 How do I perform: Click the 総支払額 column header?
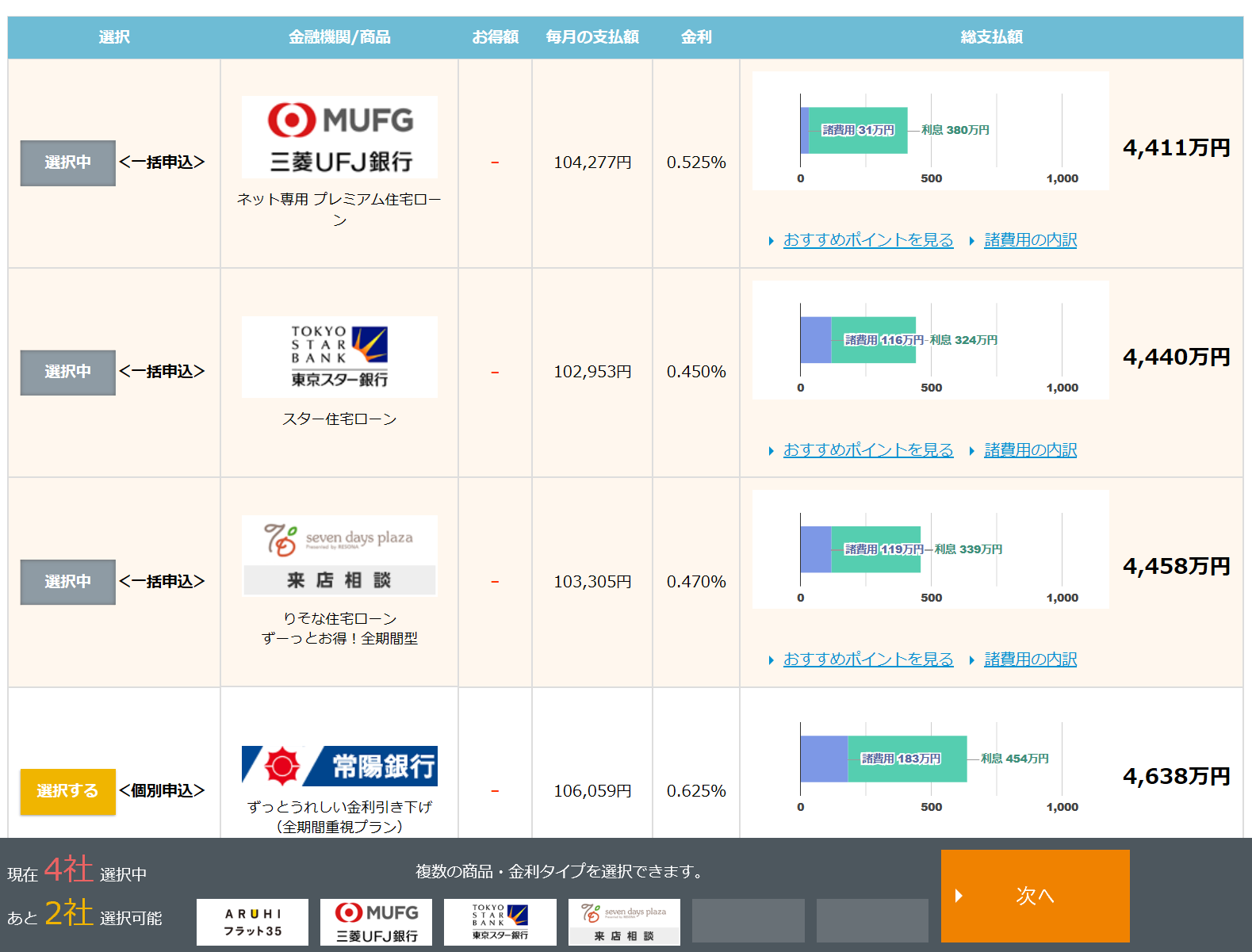tap(991, 37)
